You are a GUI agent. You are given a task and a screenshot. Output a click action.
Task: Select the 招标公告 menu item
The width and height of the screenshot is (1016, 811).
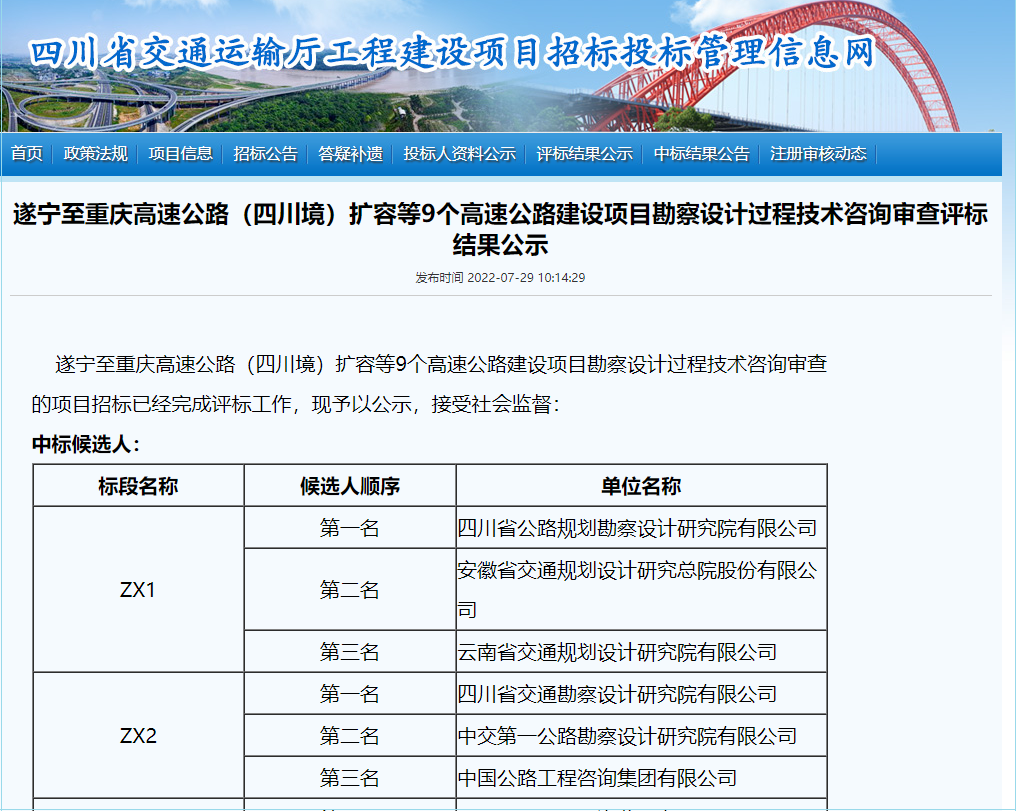265,154
